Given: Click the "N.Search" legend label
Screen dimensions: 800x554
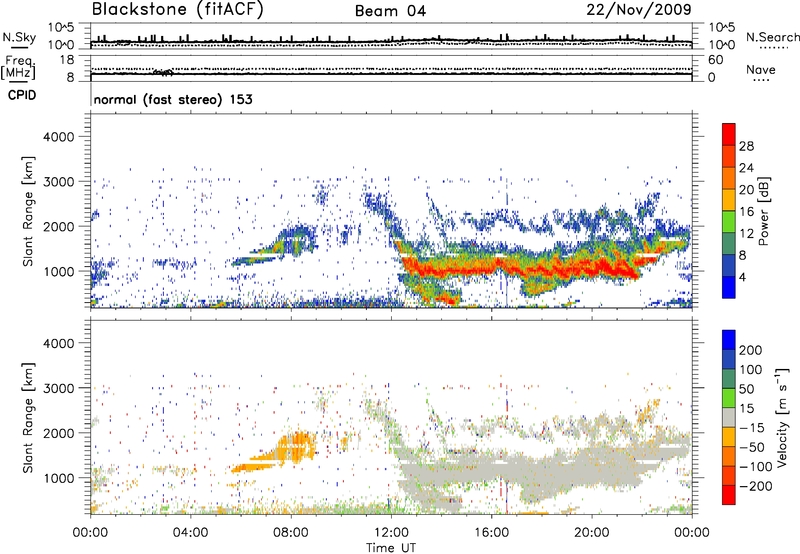Looking at the screenshot, I should (x=772, y=37).
